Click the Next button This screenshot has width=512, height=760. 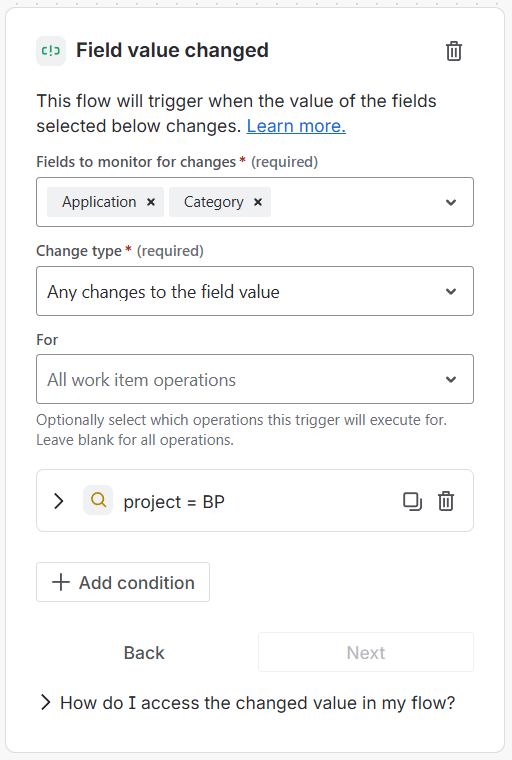click(366, 652)
